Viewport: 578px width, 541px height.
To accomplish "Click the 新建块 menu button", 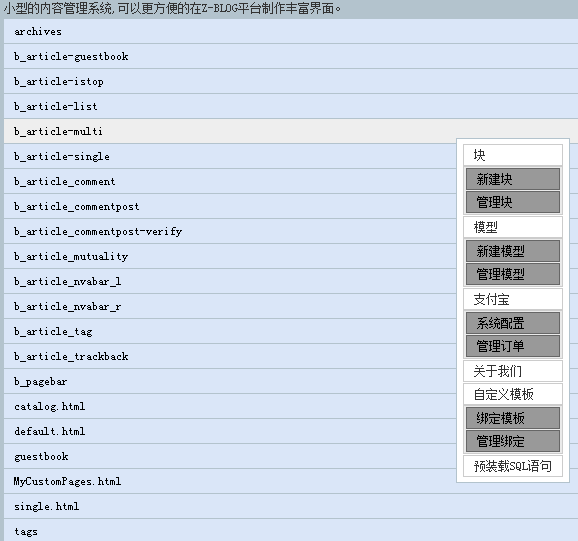I will pos(513,179).
